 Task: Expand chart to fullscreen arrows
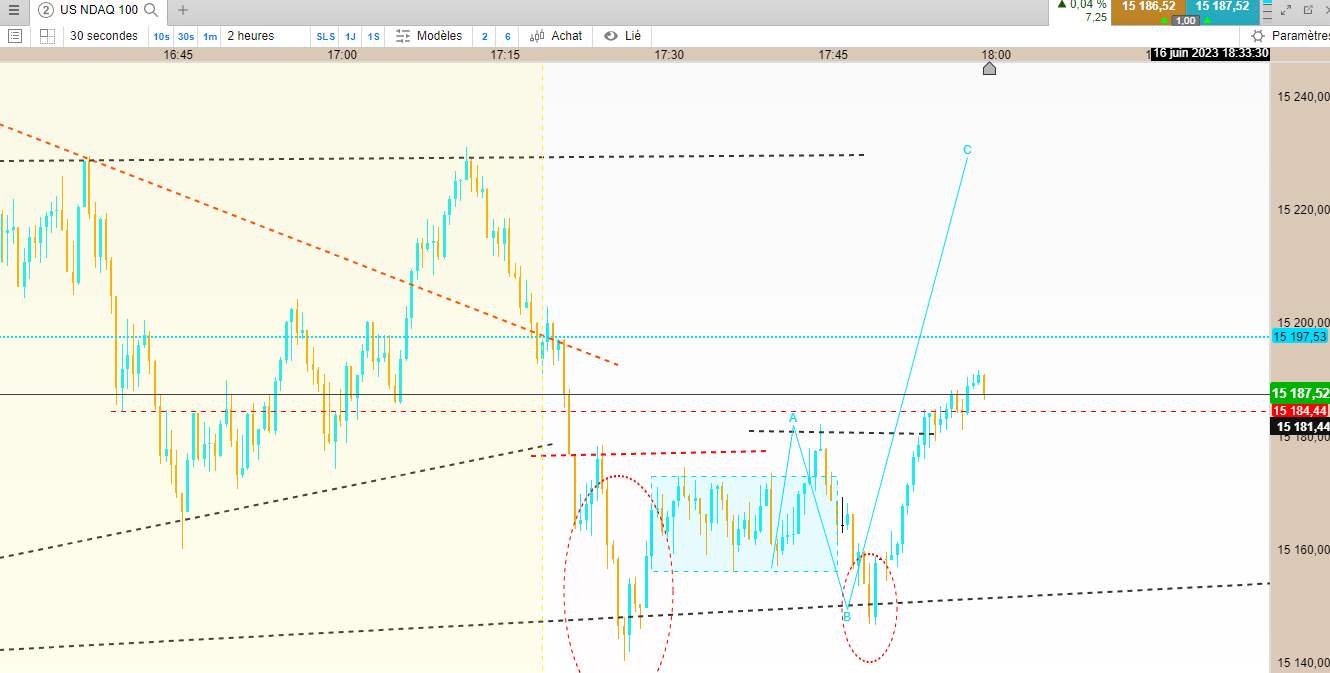pos(1286,10)
